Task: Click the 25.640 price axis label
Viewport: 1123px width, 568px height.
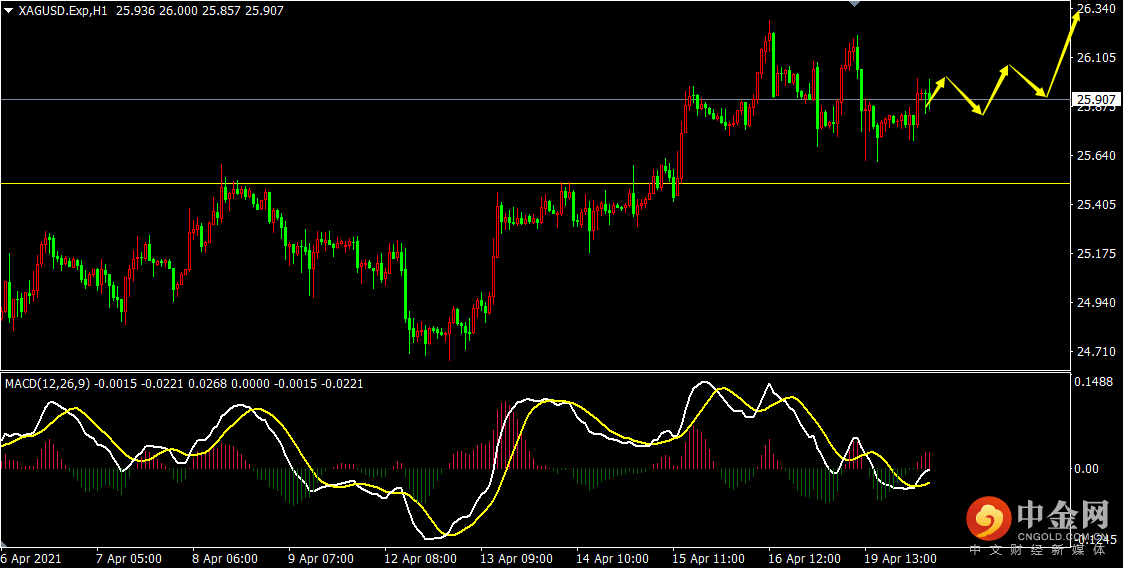Action: point(1097,156)
